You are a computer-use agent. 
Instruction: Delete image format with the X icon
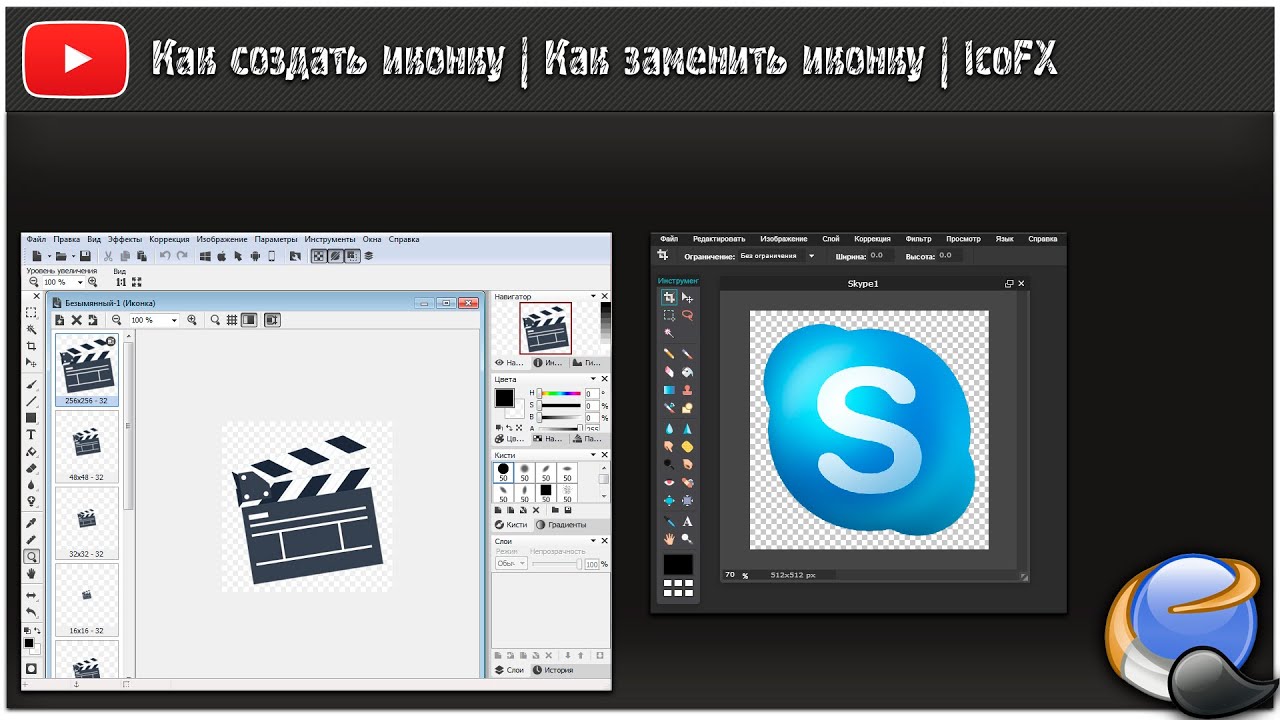(x=77, y=320)
